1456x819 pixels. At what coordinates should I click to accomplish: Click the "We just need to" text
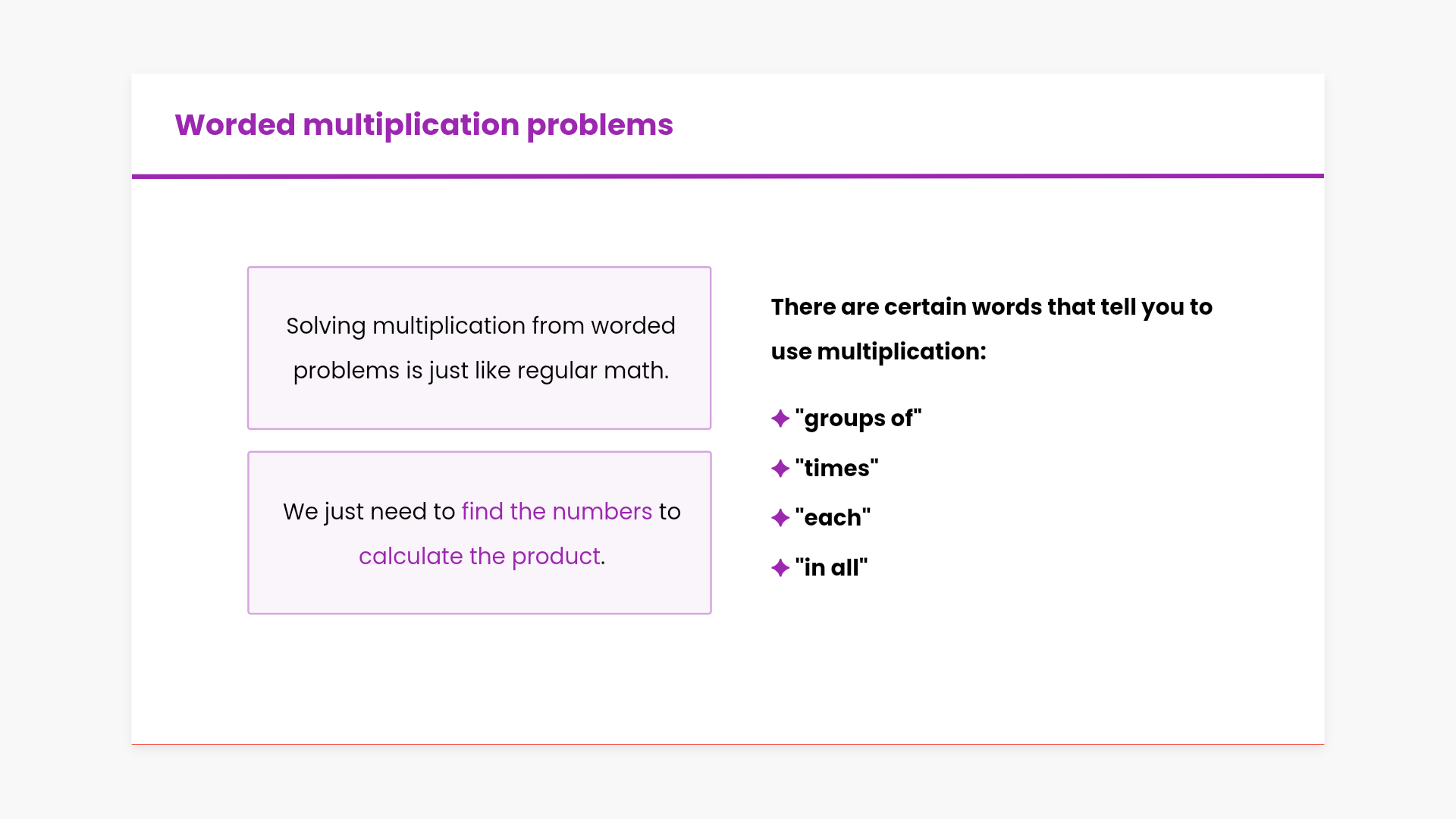pos(369,512)
